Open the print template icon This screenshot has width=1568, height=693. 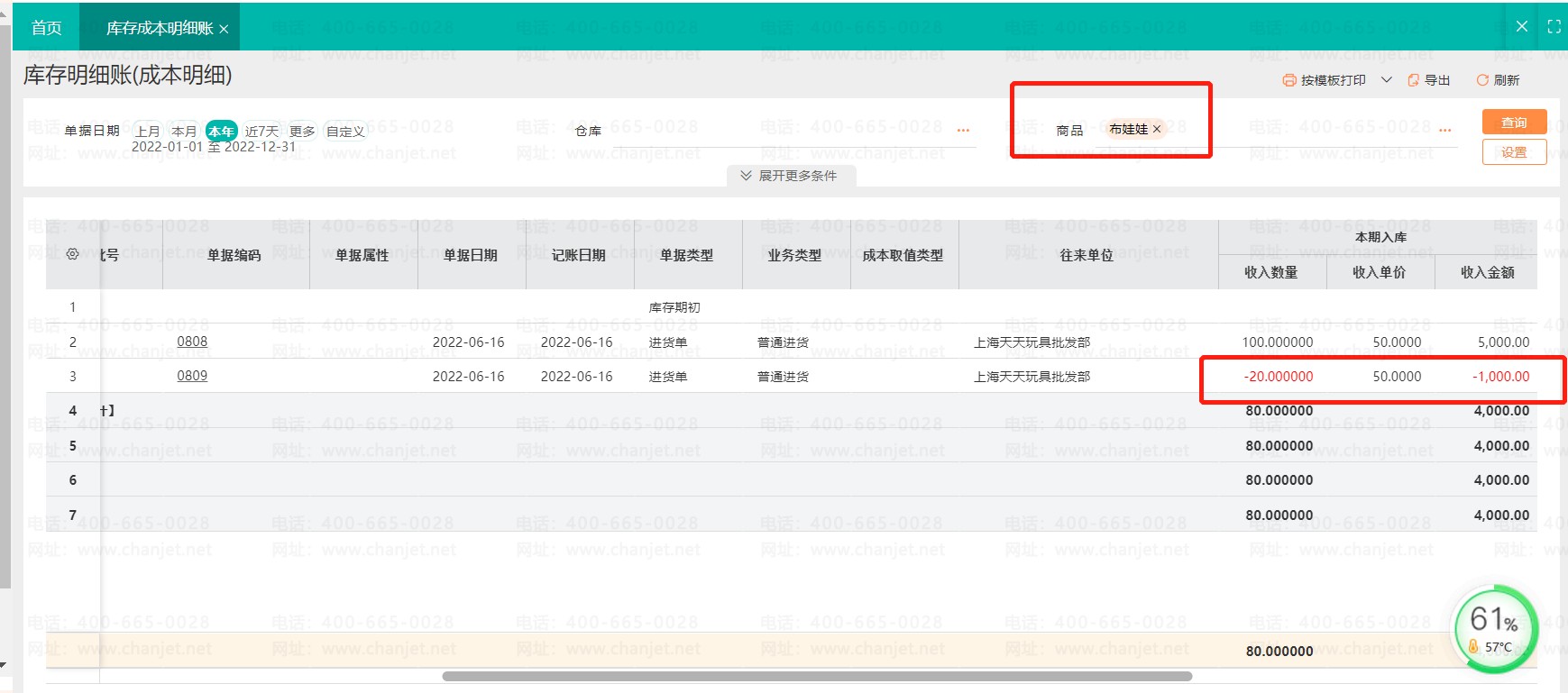coord(1288,80)
